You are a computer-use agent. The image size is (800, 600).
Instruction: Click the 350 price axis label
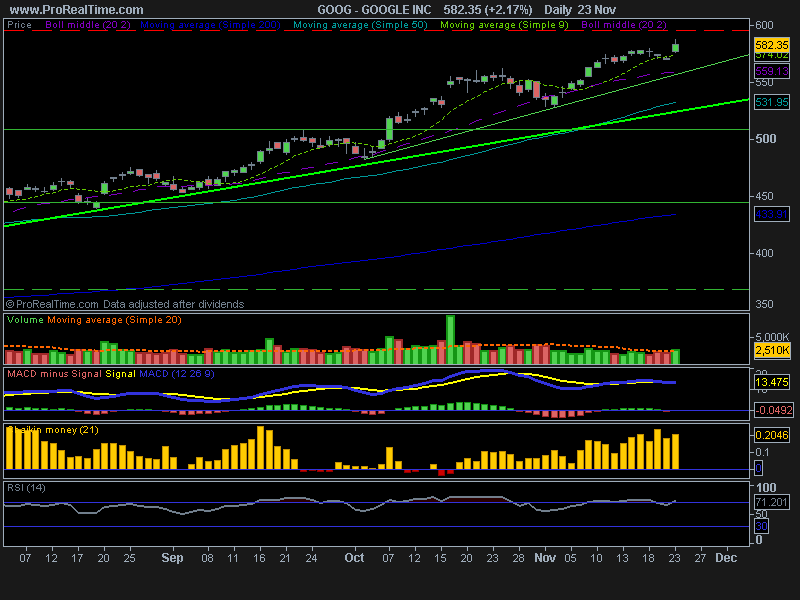point(764,304)
